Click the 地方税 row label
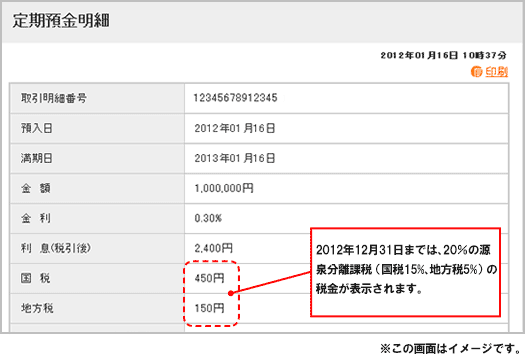This screenshot has width=525, height=362. (37, 308)
